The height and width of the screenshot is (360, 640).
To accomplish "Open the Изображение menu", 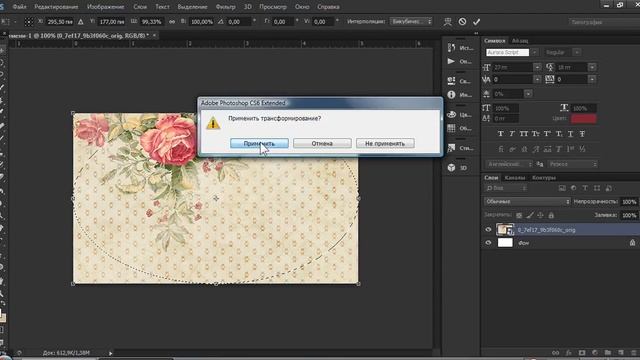I will [x=105, y=7].
